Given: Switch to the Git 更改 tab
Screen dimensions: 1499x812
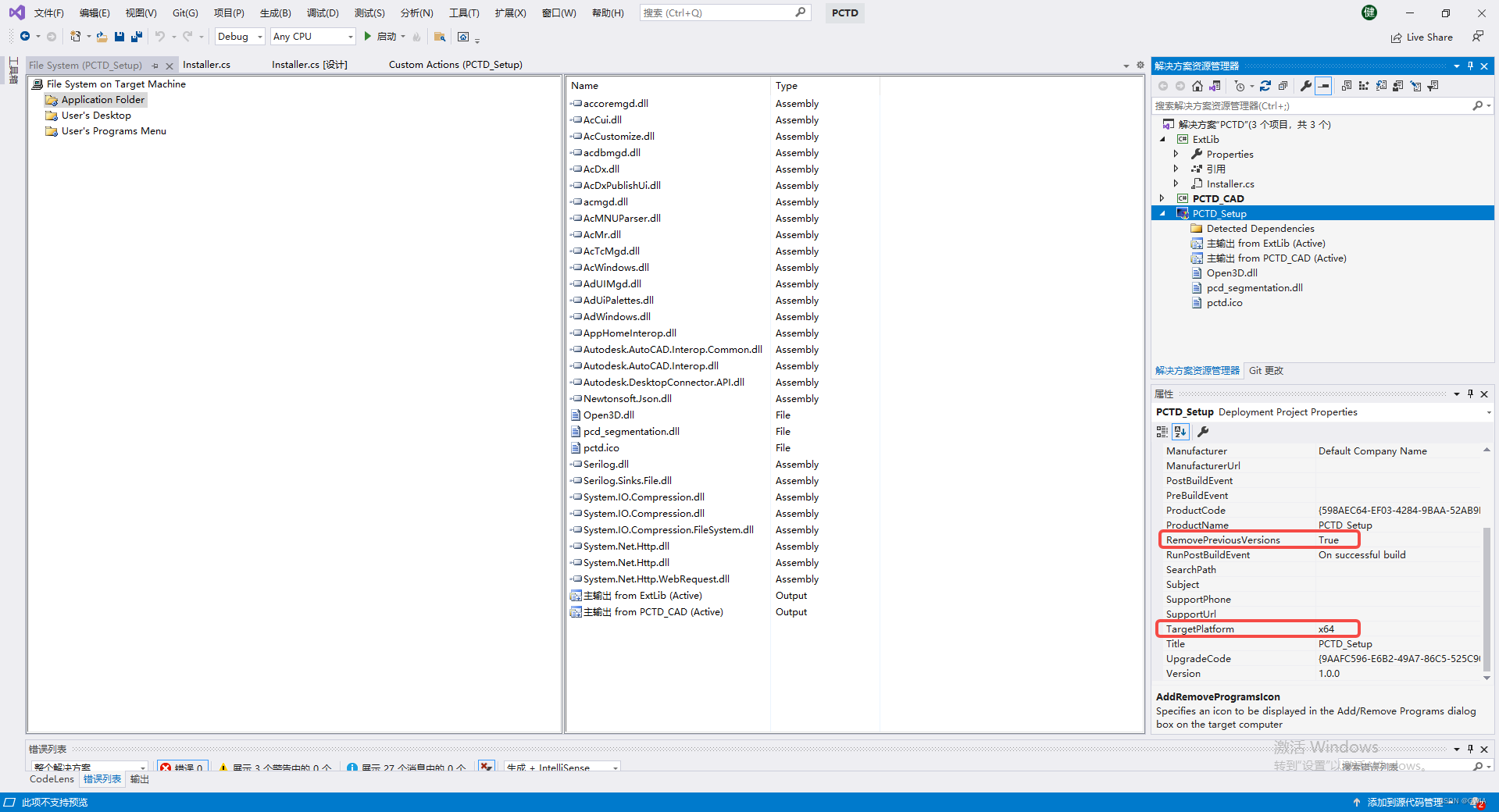Looking at the screenshot, I should [1266, 371].
